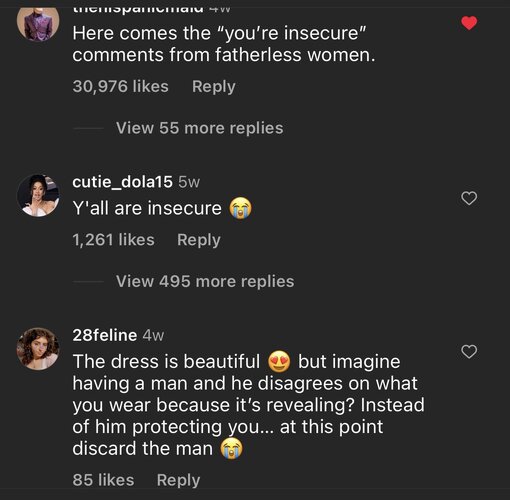
Task: Reply to the fatherless women comment
Action: click(x=214, y=87)
